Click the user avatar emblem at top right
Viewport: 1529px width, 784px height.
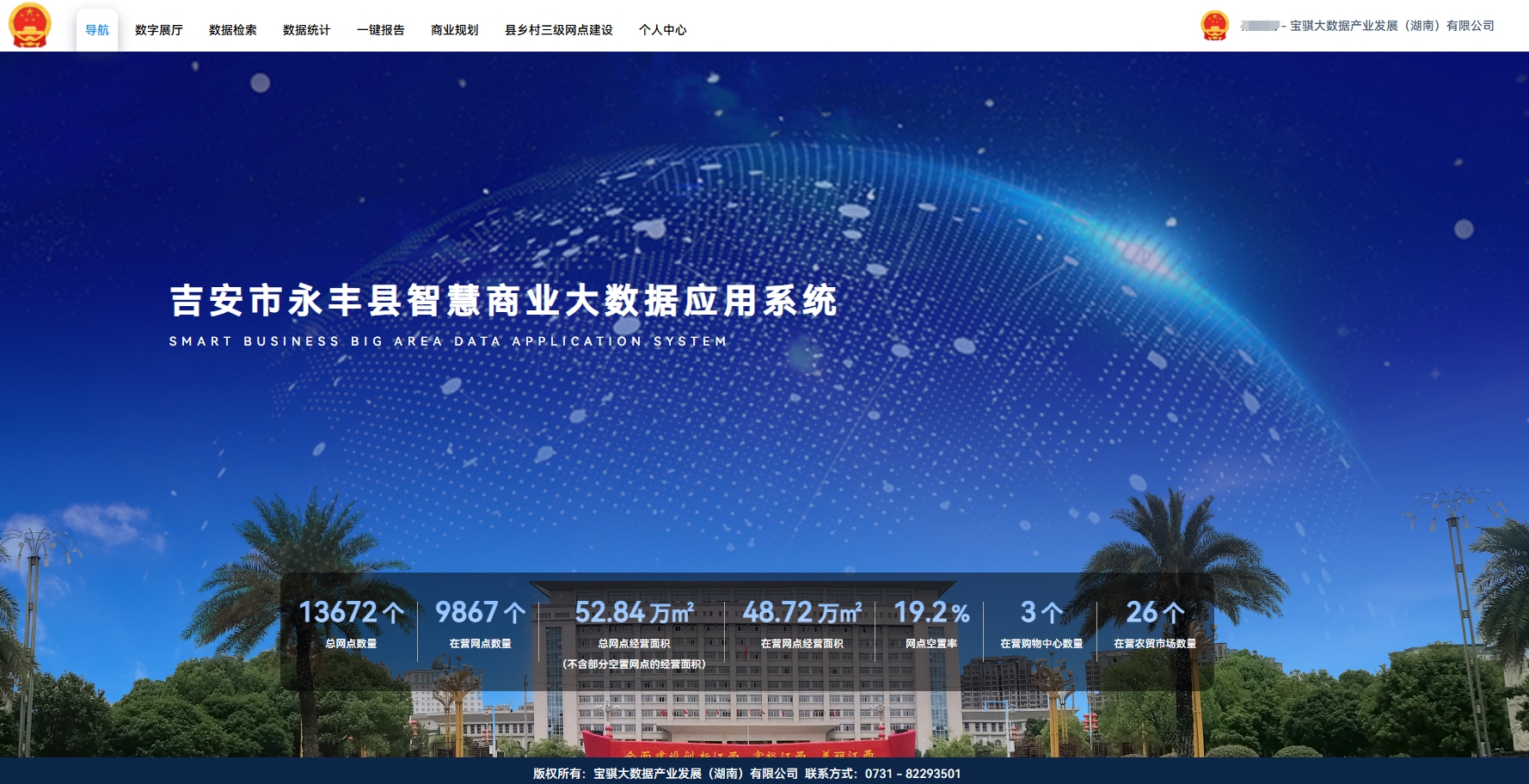(1214, 26)
